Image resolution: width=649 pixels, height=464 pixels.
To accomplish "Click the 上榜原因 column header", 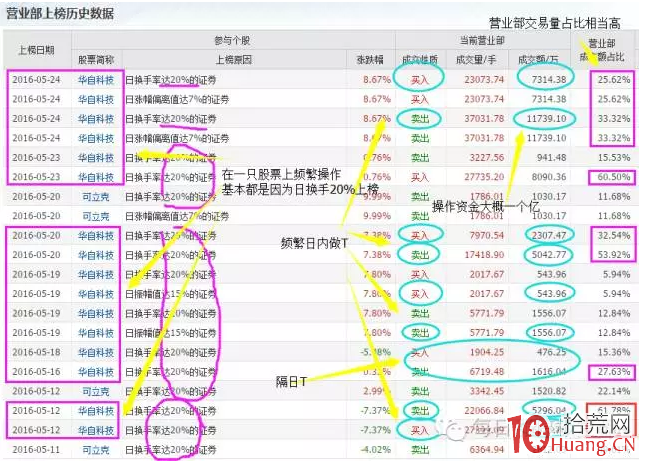I will pyautogui.click(x=233, y=60).
